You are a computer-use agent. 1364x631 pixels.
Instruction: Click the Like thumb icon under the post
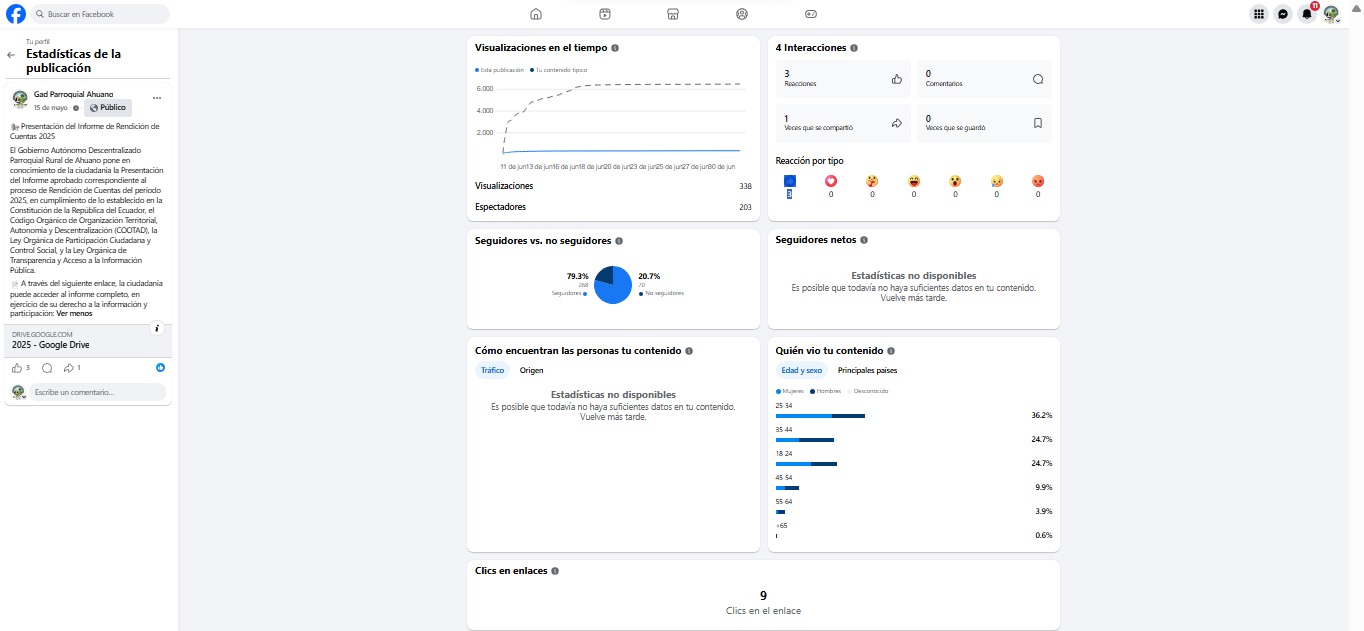click(x=17, y=368)
